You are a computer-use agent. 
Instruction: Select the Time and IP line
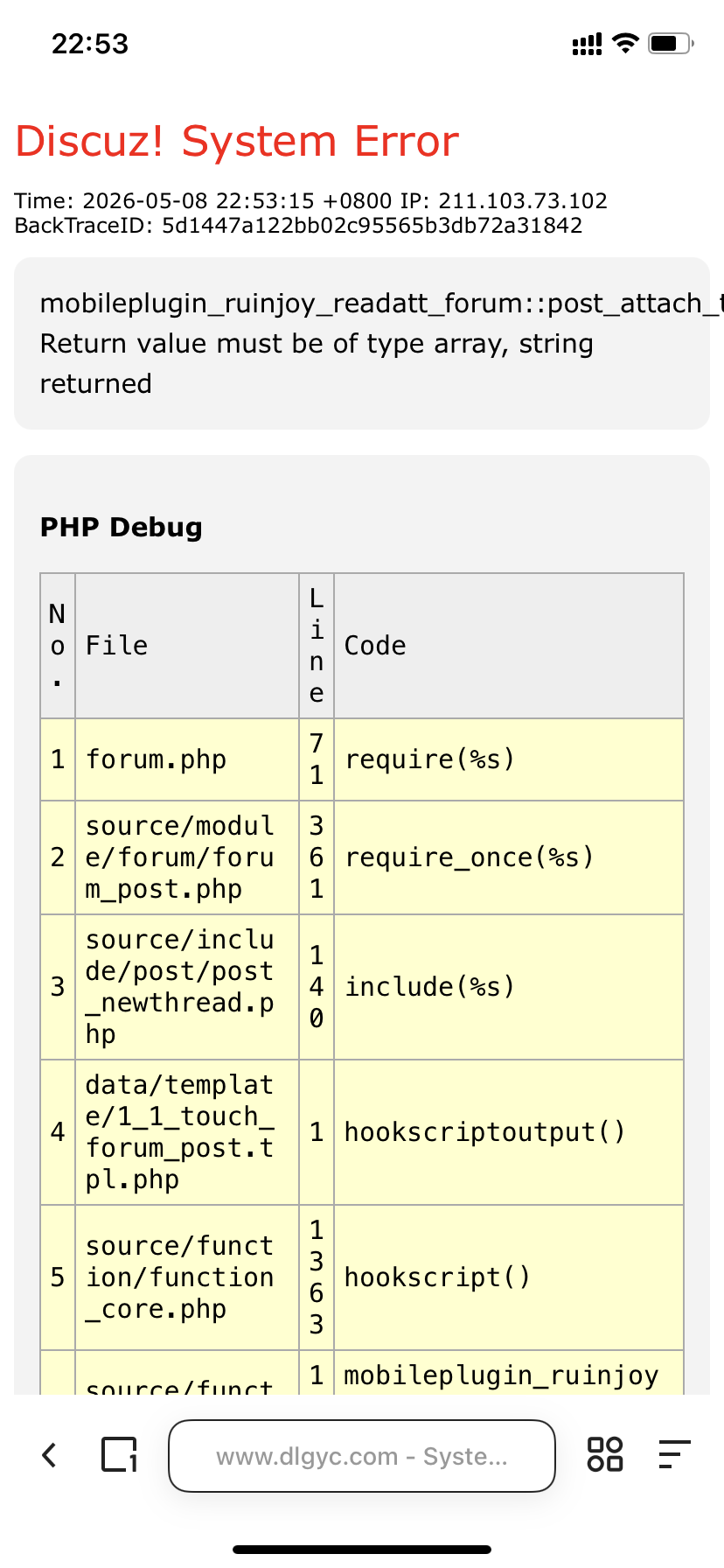pyautogui.click(x=310, y=200)
